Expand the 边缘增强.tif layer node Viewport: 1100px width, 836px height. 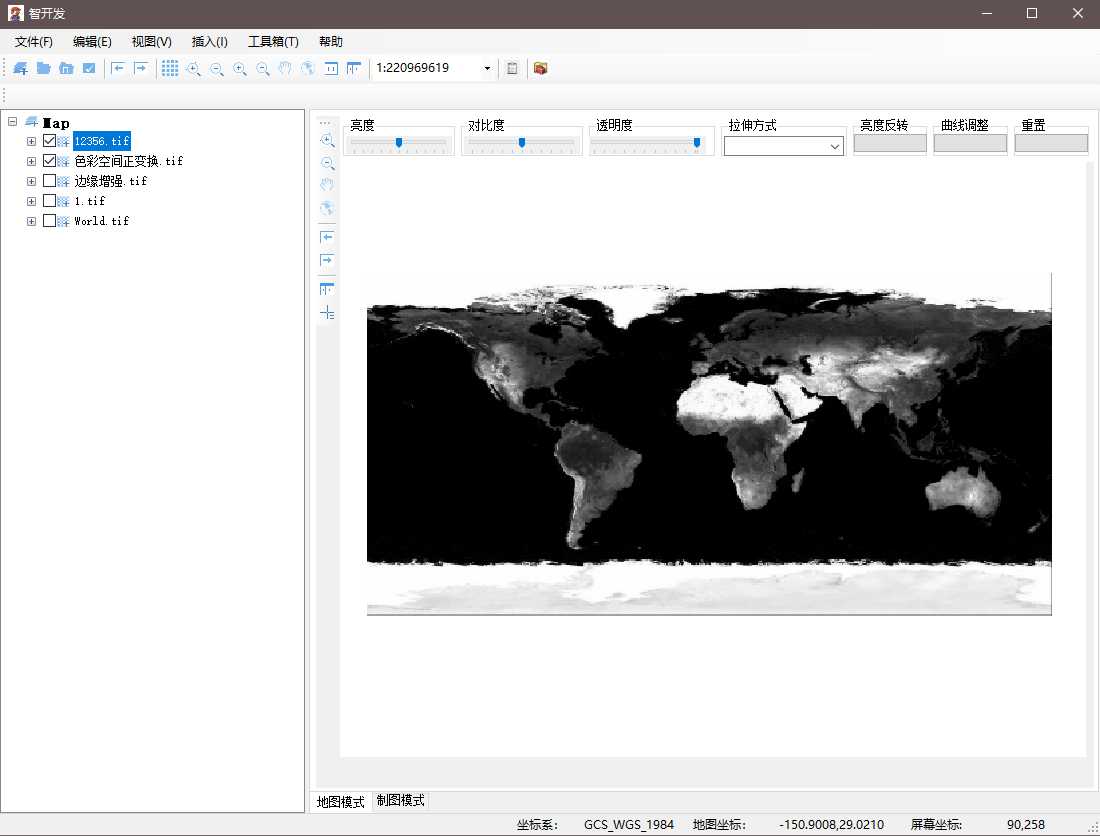[31, 181]
